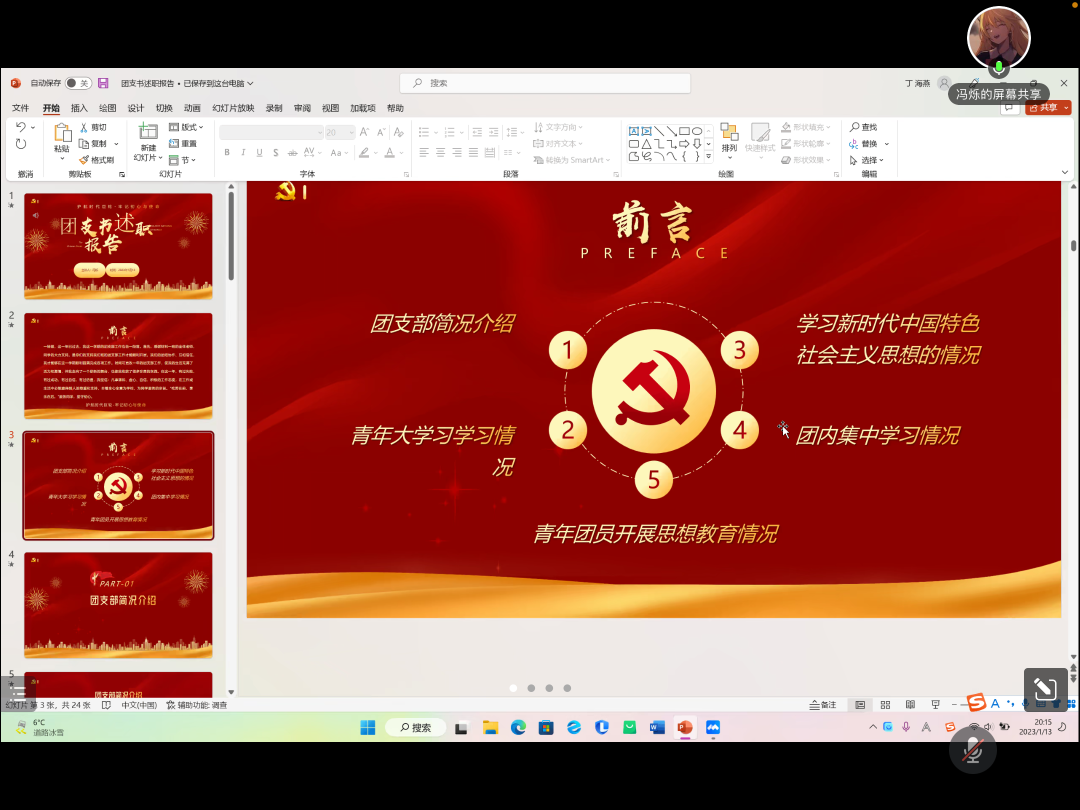
Task: Switch to the 插入 (Insert) ribbon tab
Action: pos(79,107)
